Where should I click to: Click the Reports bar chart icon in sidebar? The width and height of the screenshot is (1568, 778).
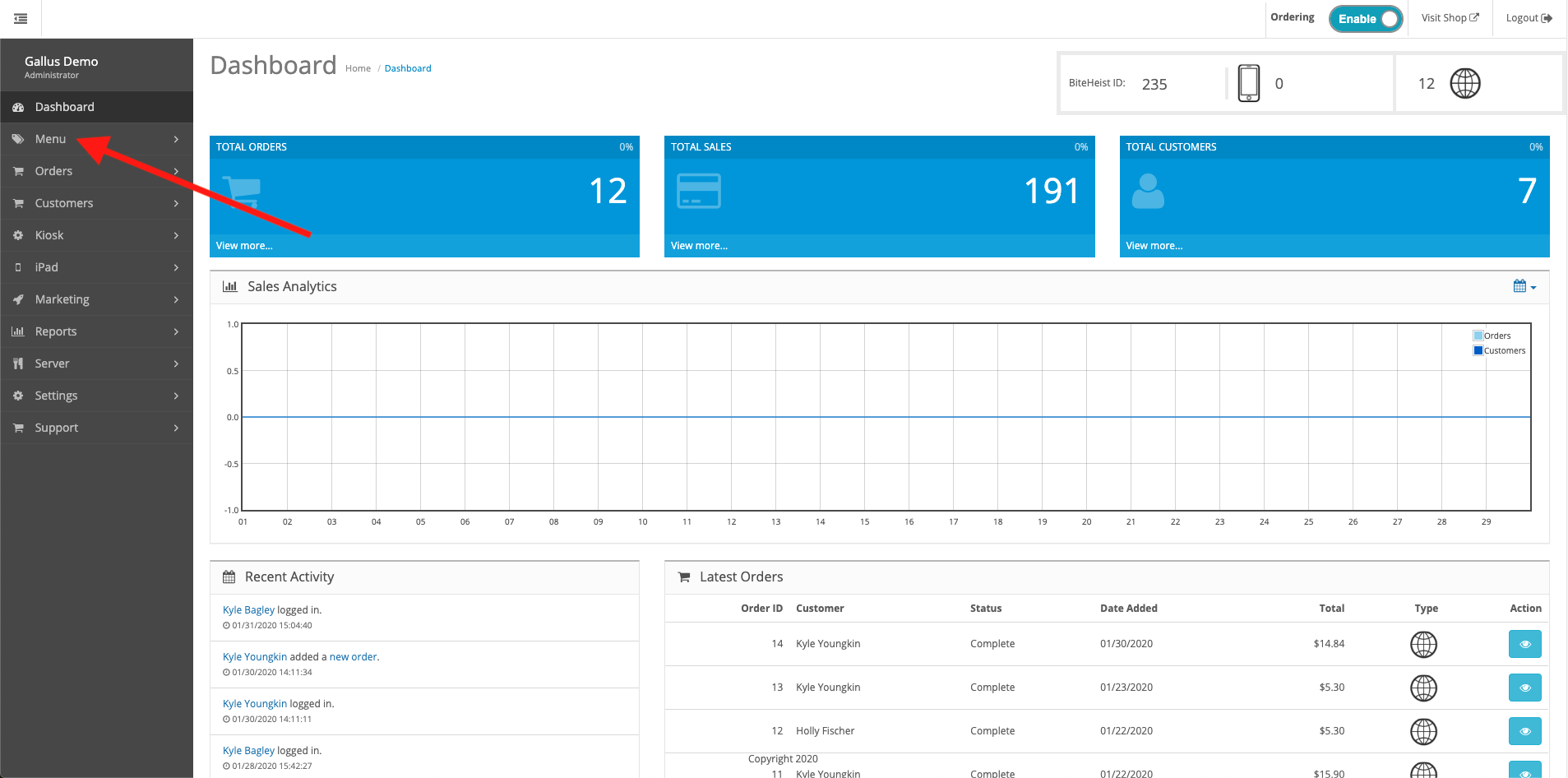coord(18,332)
